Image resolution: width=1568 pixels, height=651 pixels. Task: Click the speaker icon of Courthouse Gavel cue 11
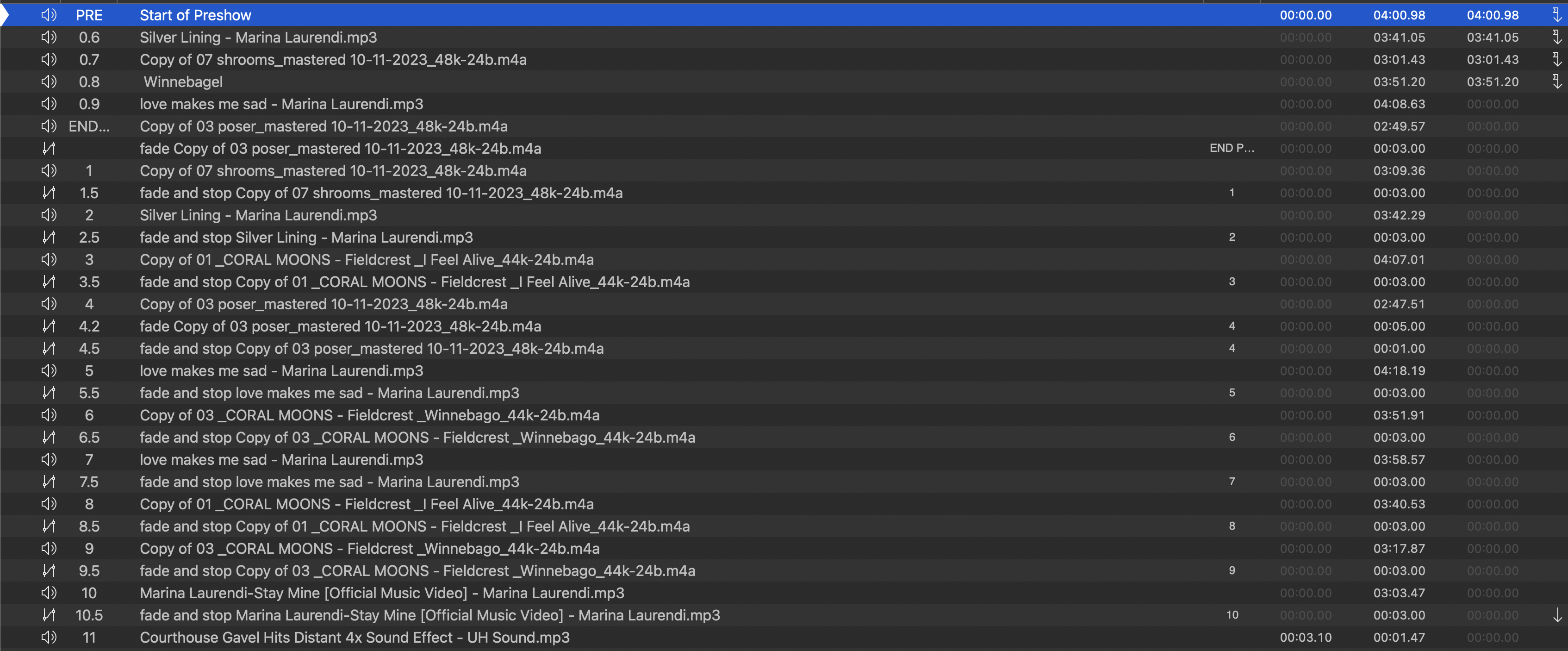pos(49,638)
